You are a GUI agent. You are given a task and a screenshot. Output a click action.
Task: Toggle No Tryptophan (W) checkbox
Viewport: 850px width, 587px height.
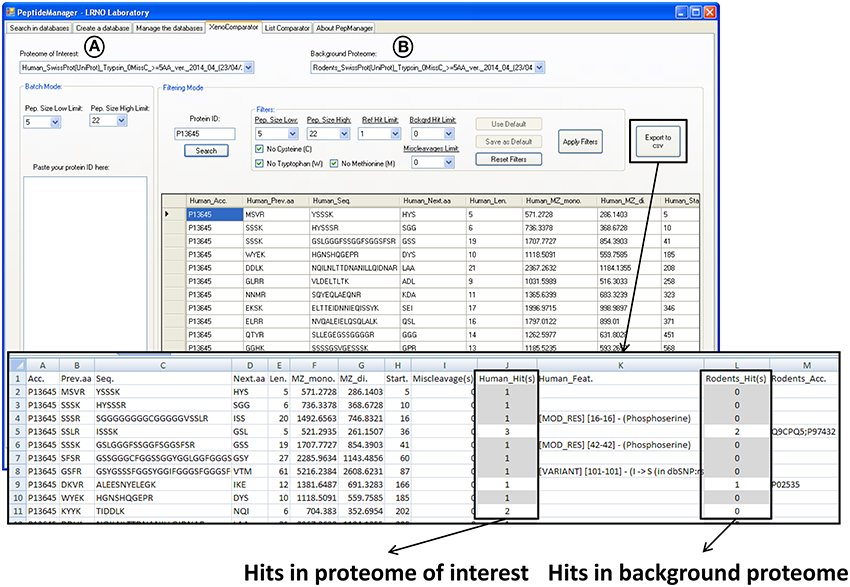click(x=259, y=164)
